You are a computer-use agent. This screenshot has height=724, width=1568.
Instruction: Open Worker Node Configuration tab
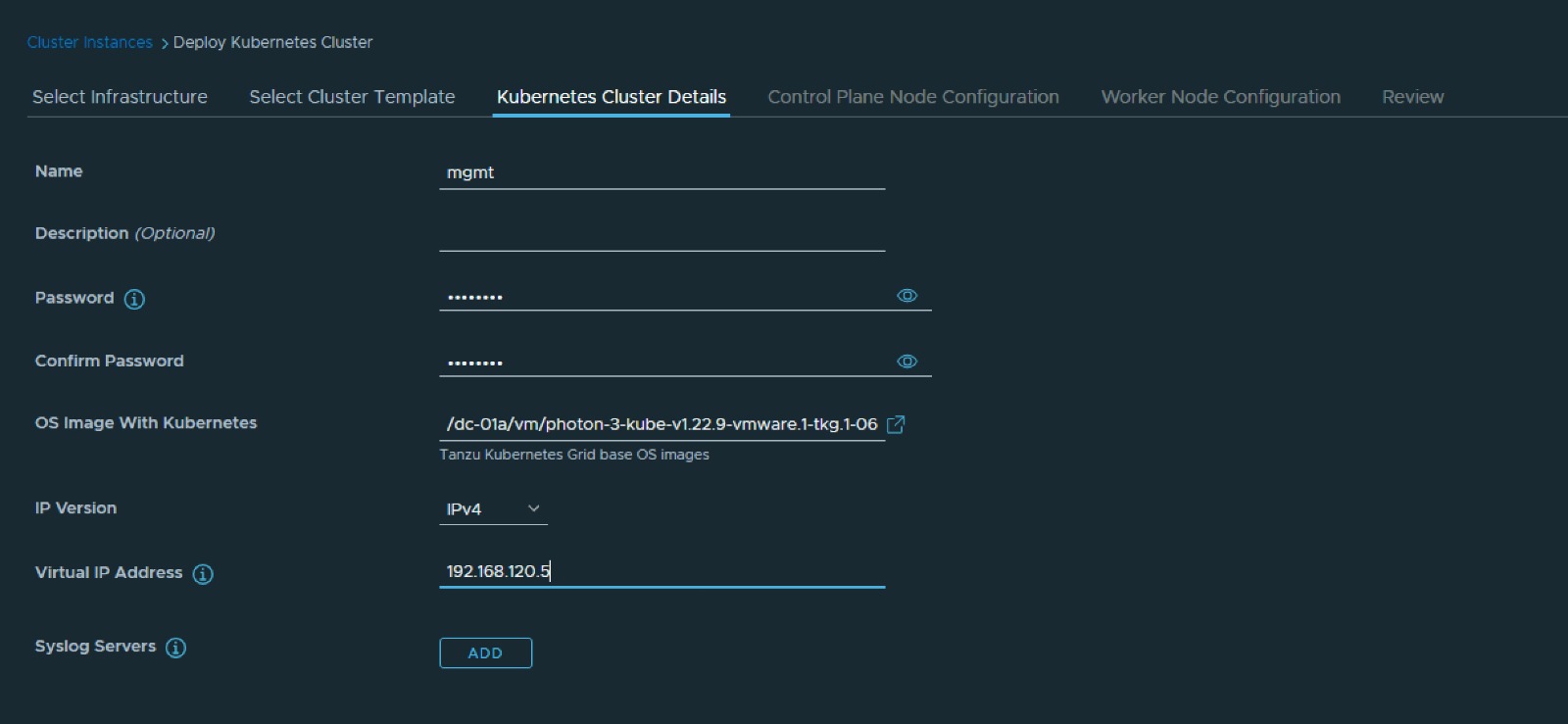(x=1221, y=97)
